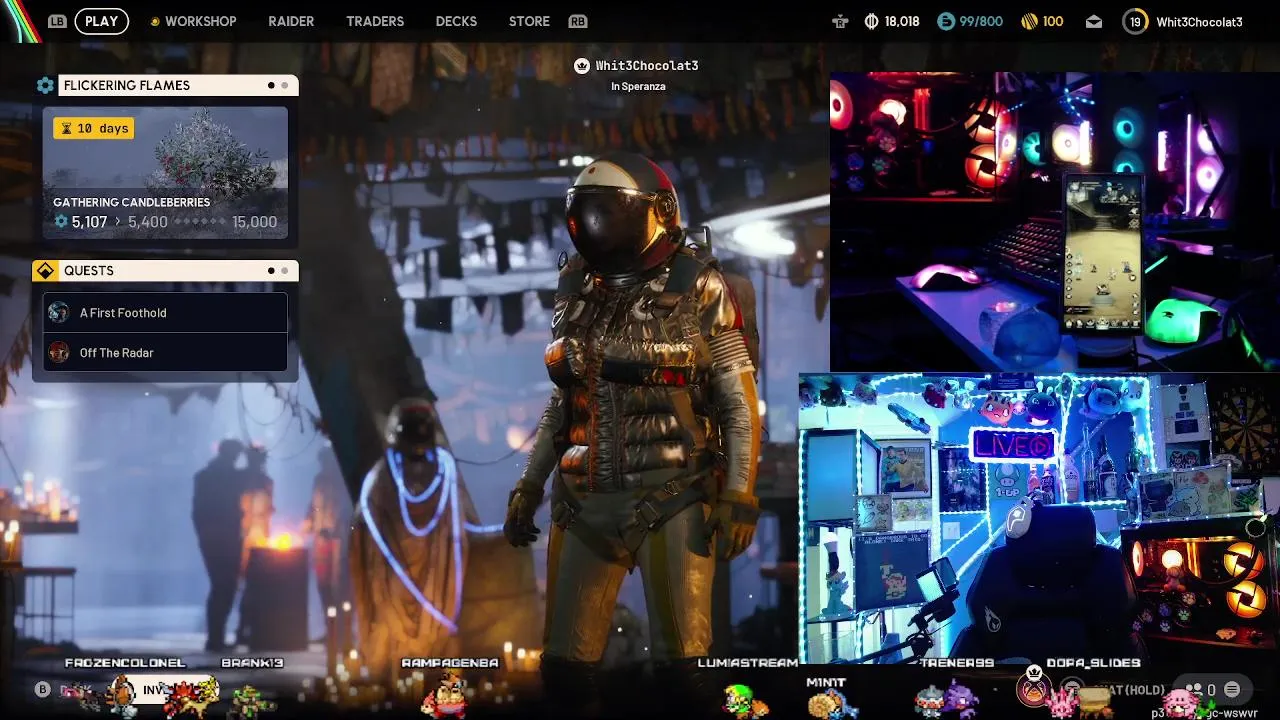Click the RB bumper icon
Viewport: 1280px width, 720px height.
(577, 21)
